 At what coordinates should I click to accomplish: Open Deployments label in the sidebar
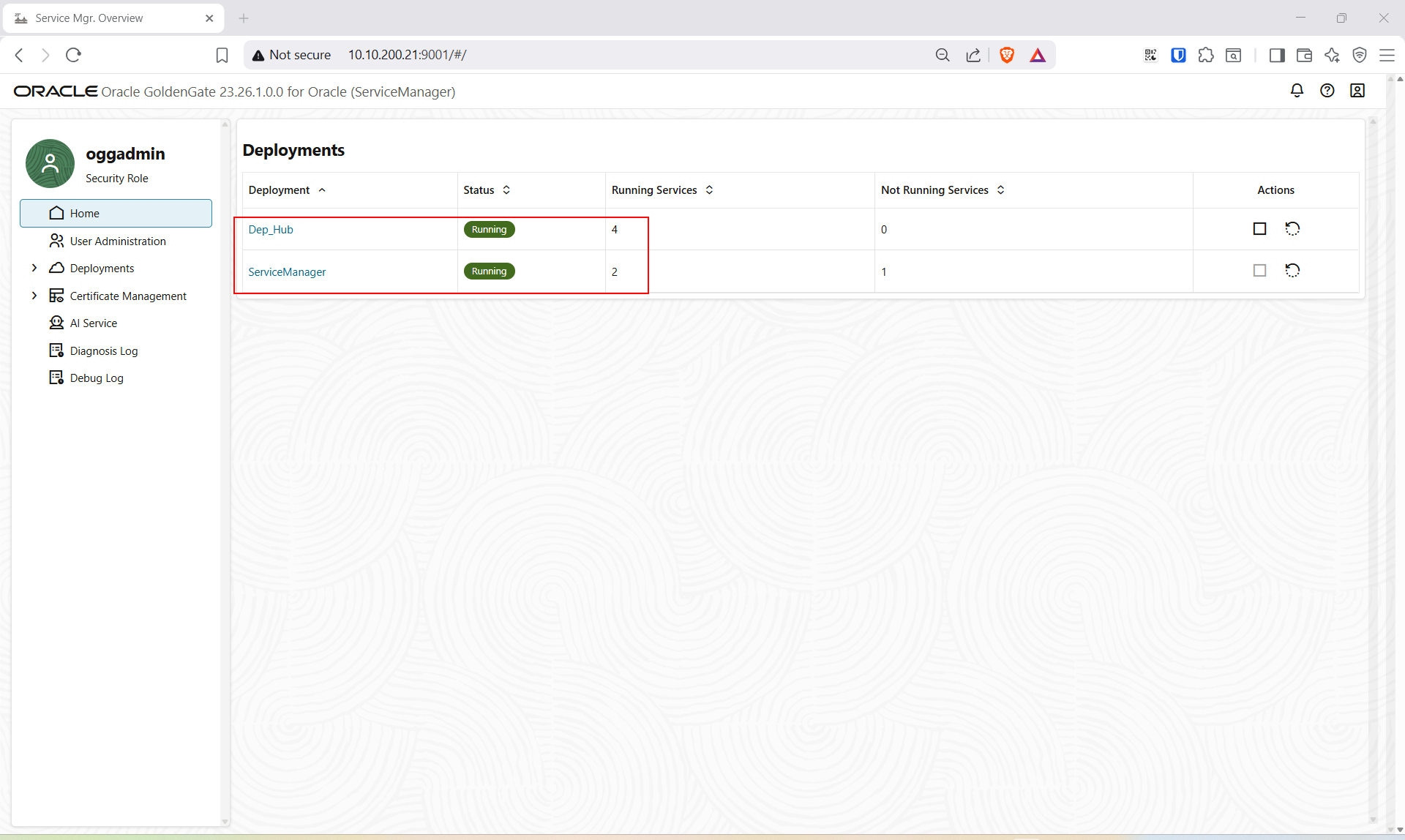102,269
